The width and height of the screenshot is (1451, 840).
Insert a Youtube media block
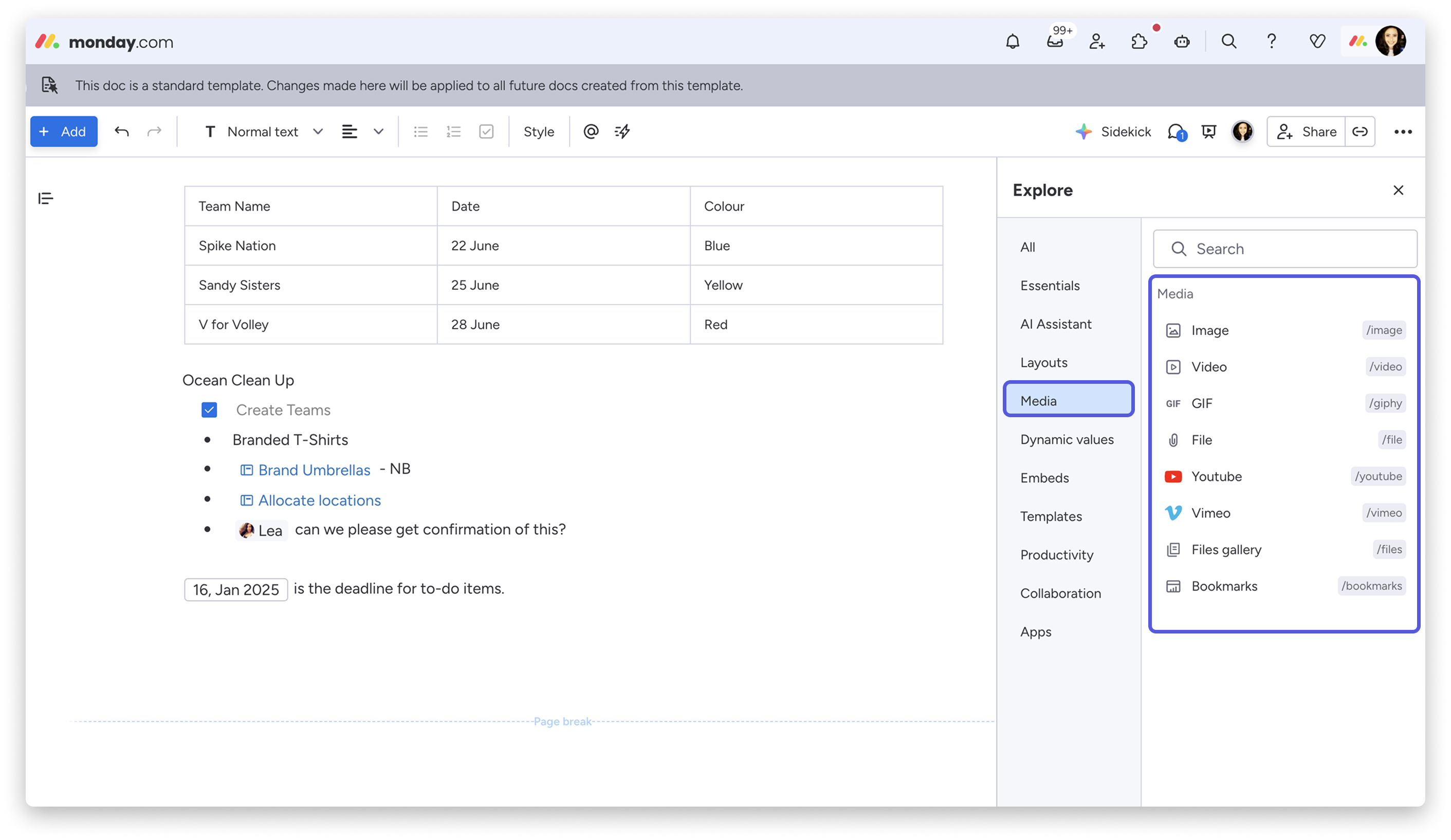1216,476
